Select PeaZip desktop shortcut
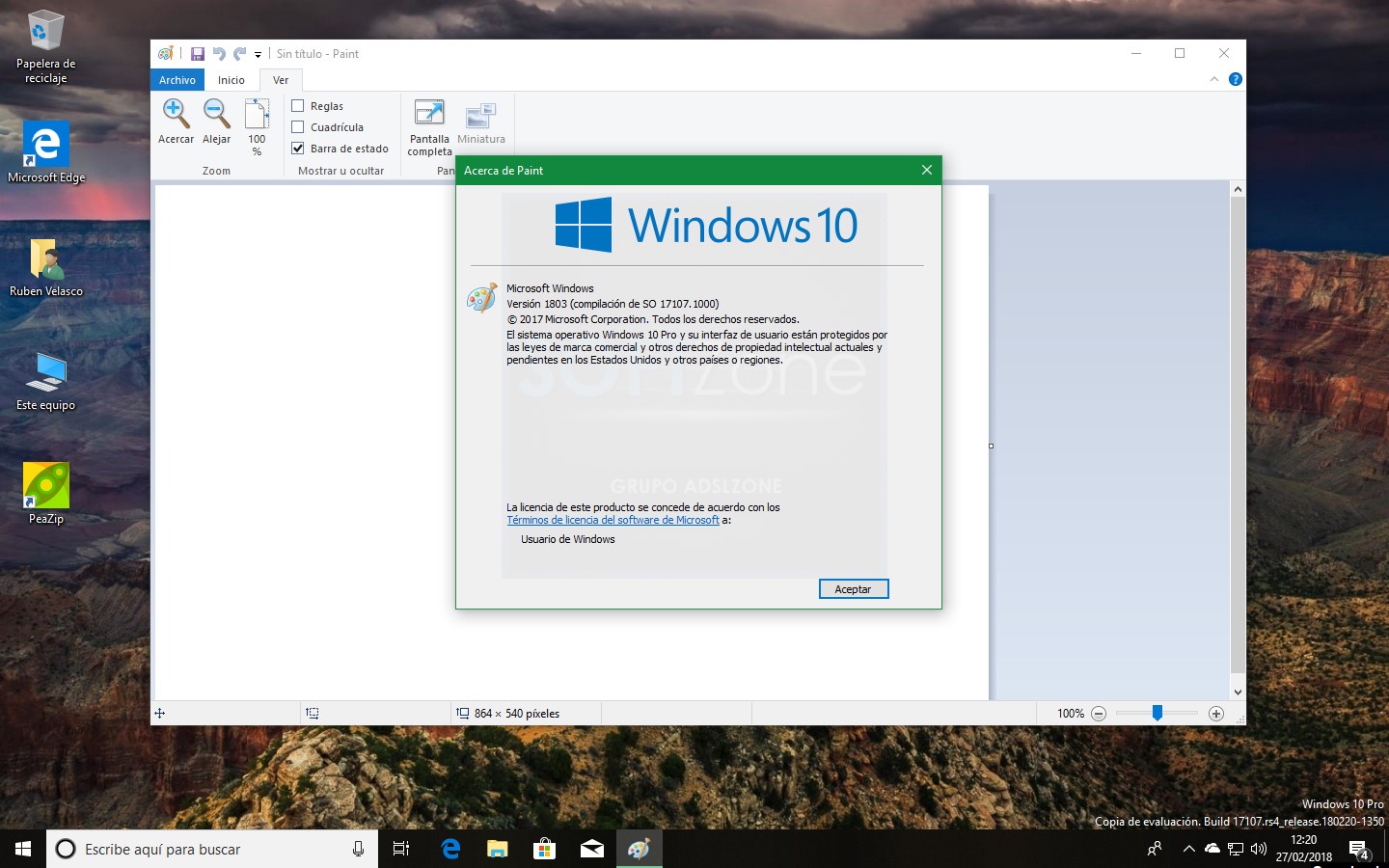This screenshot has width=1389, height=868. click(46, 494)
